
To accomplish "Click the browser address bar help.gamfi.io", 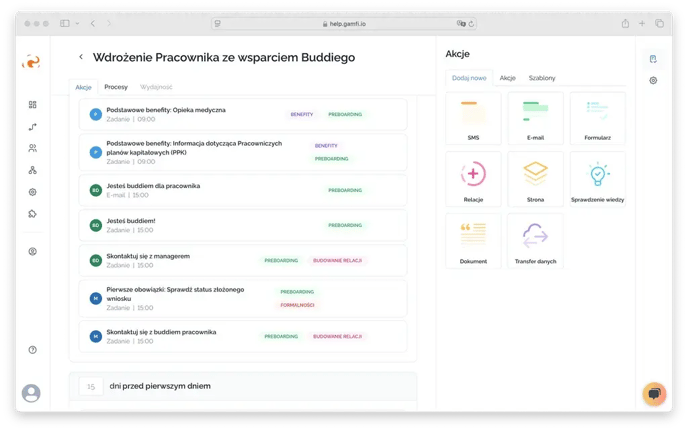I will tap(343, 23).
